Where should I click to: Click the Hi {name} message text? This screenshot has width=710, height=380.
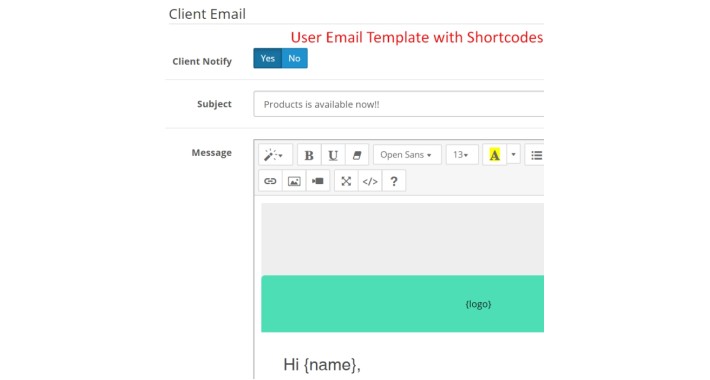pos(322,365)
